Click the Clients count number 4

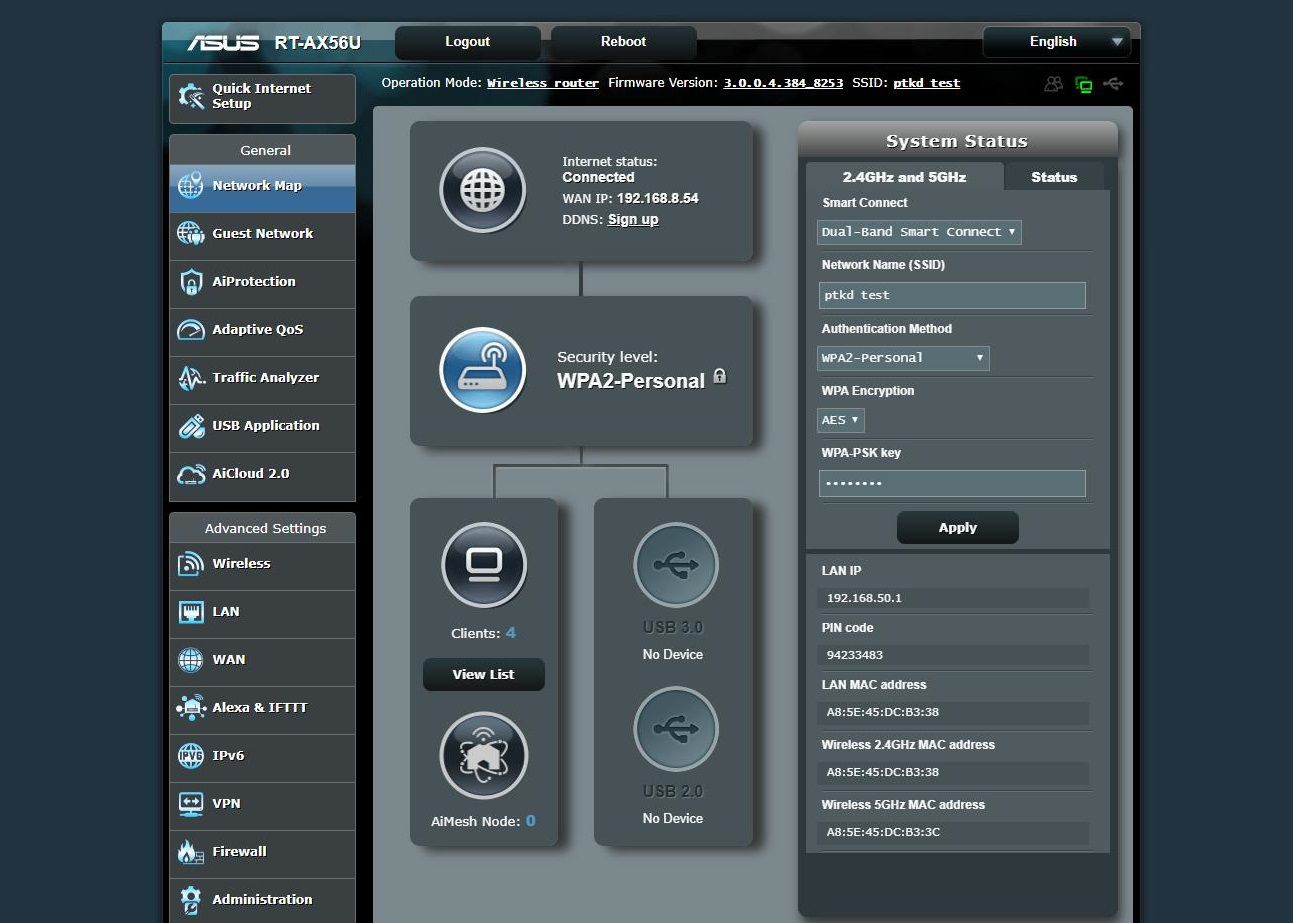click(x=511, y=633)
